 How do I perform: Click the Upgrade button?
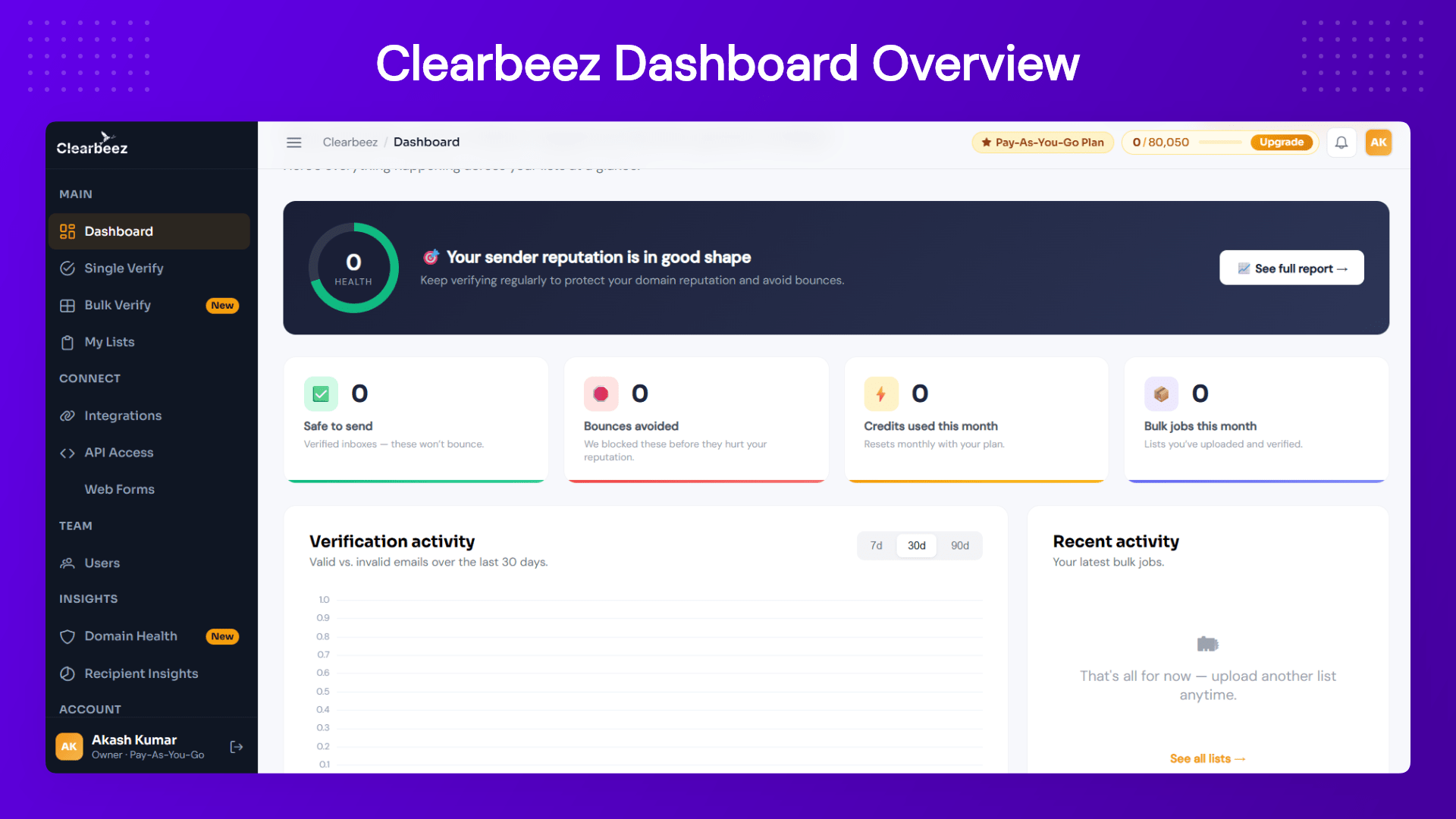point(1281,142)
